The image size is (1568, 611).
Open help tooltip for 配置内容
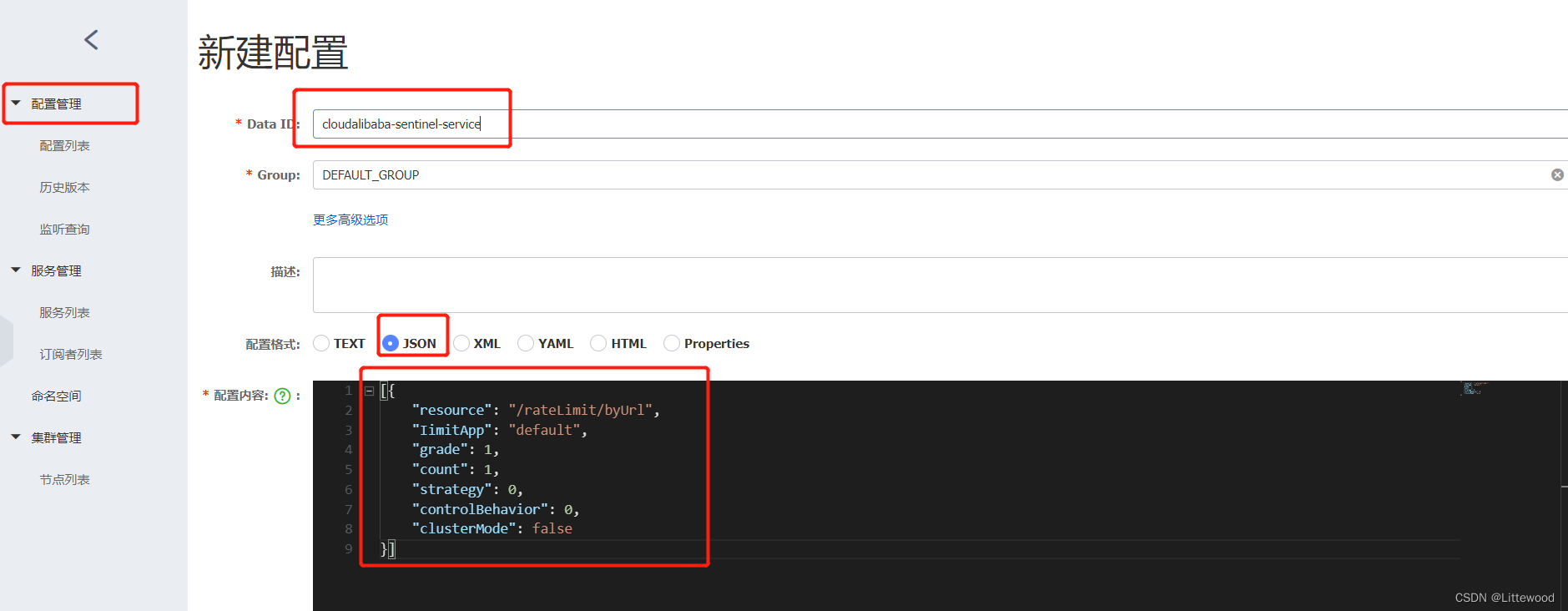pos(283,396)
